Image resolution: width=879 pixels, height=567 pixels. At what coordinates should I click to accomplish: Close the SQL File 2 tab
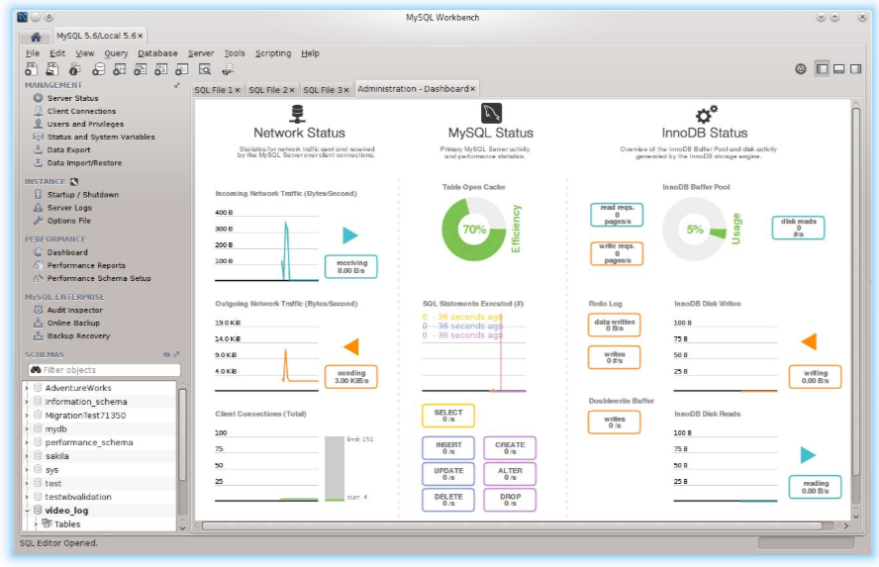pyautogui.click(x=292, y=90)
